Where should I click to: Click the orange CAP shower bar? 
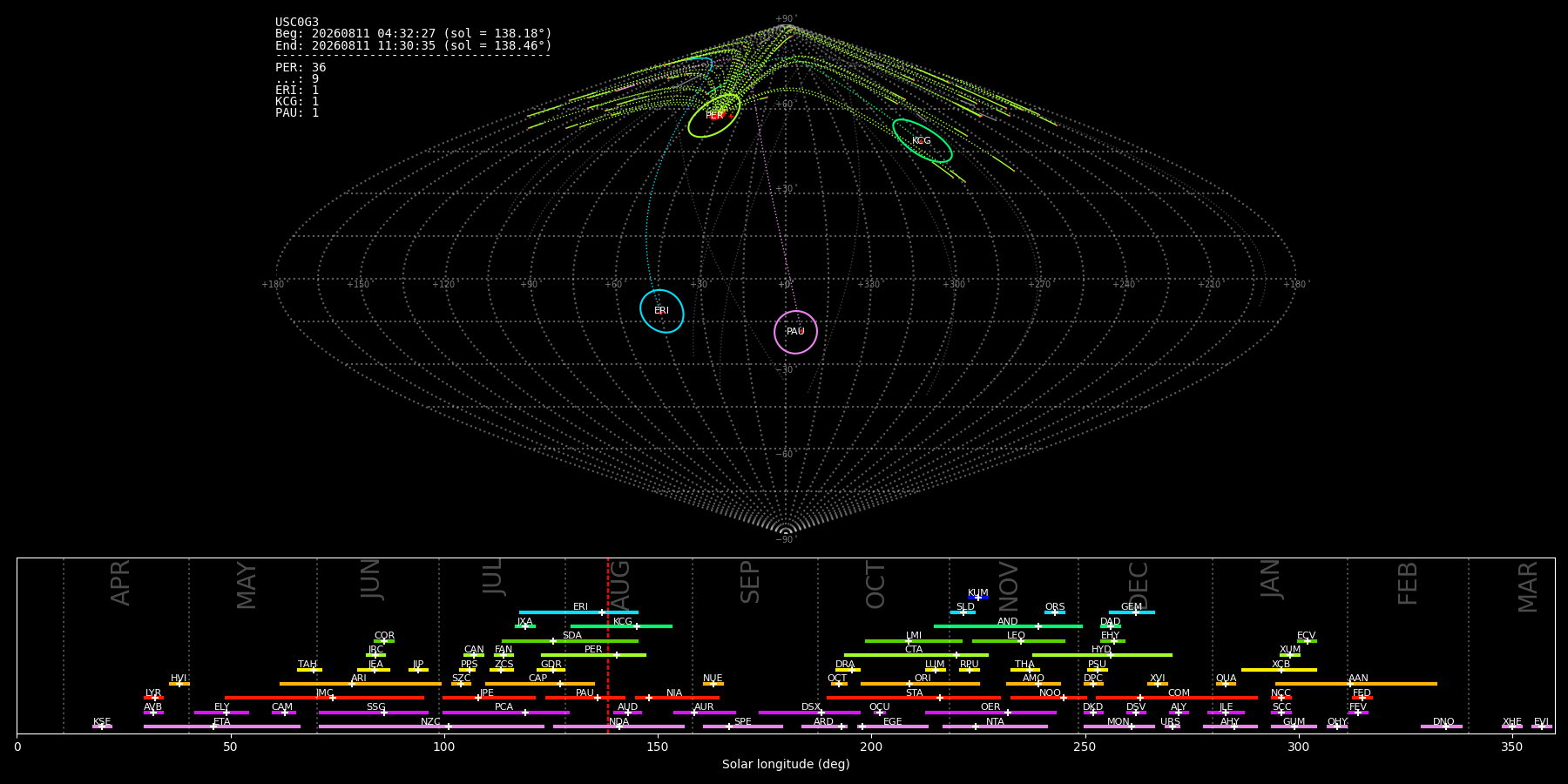540,684
